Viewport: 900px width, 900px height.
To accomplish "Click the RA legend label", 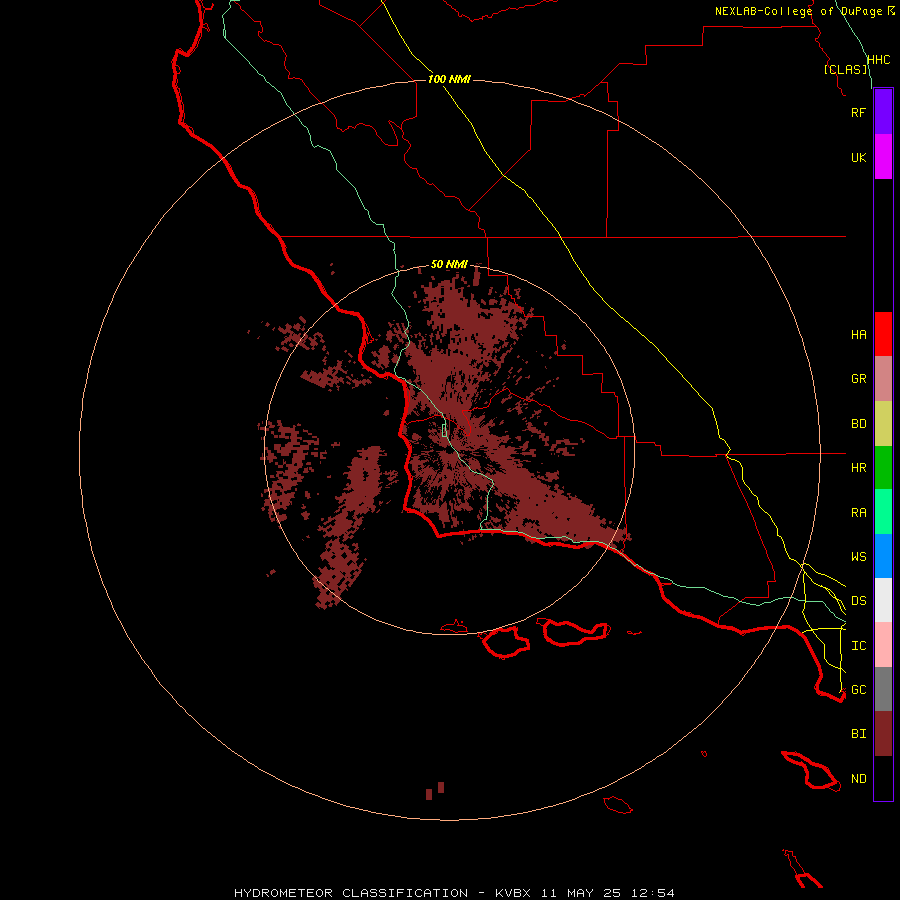I will (858, 513).
